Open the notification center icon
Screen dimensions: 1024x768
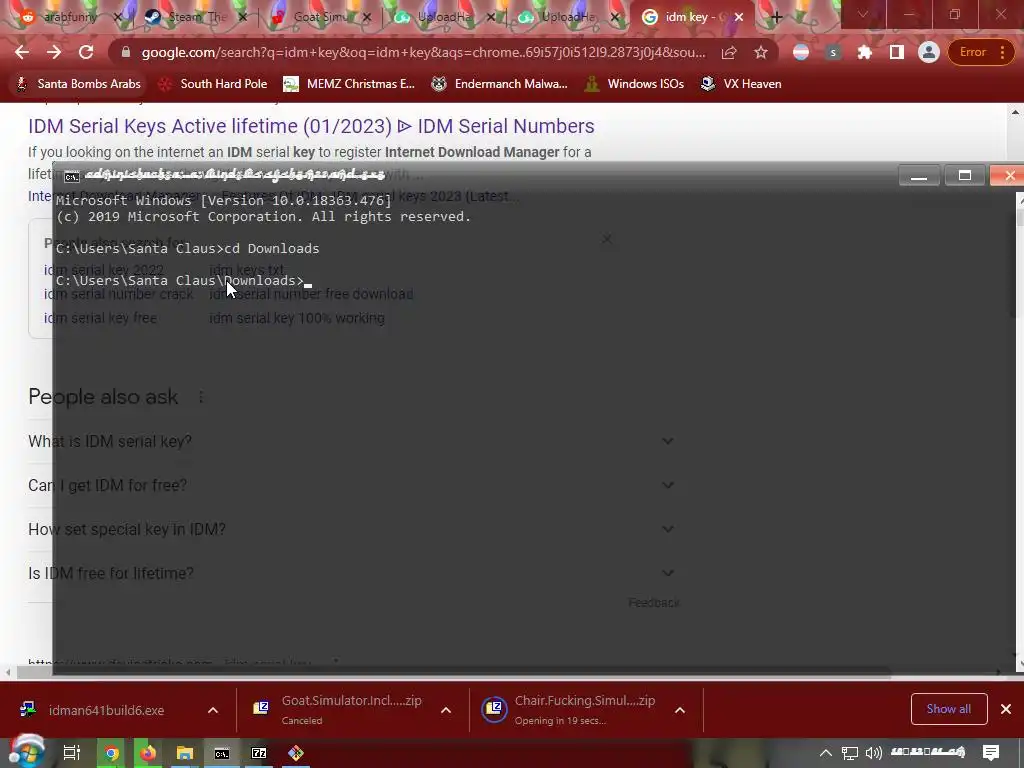click(x=991, y=753)
